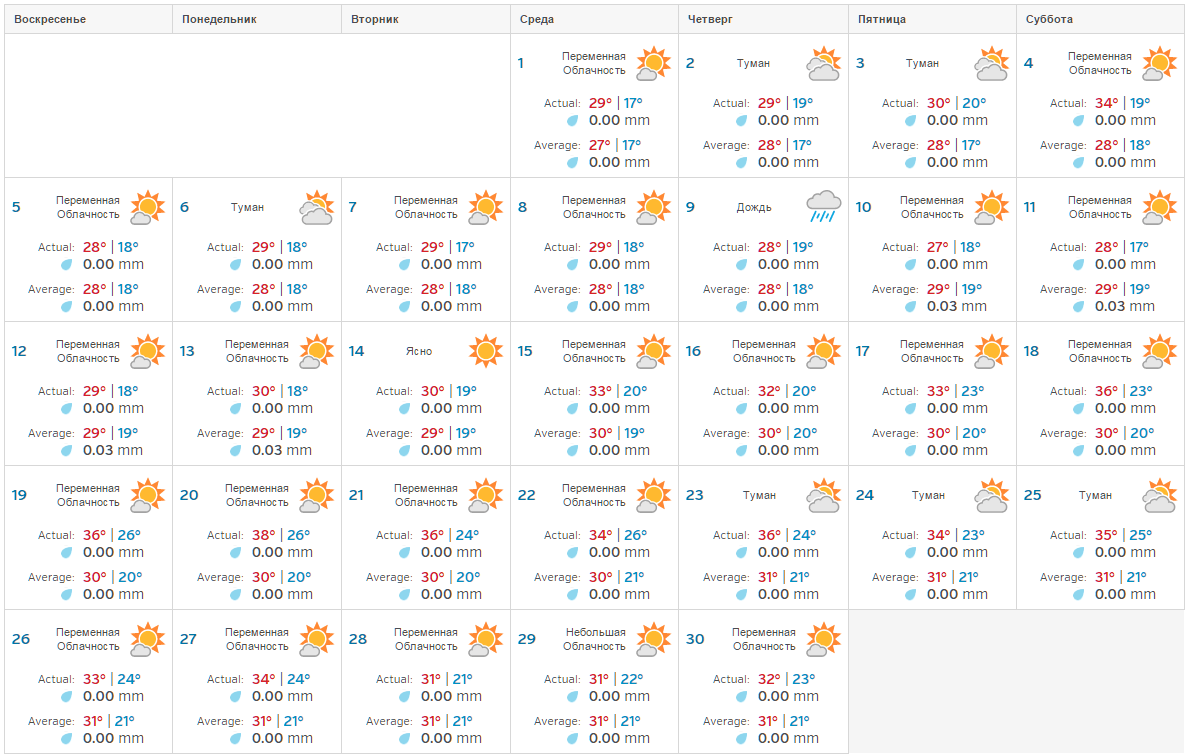Click the fog icon on day 25
The height and width of the screenshot is (756, 1191).
click(x=1160, y=496)
